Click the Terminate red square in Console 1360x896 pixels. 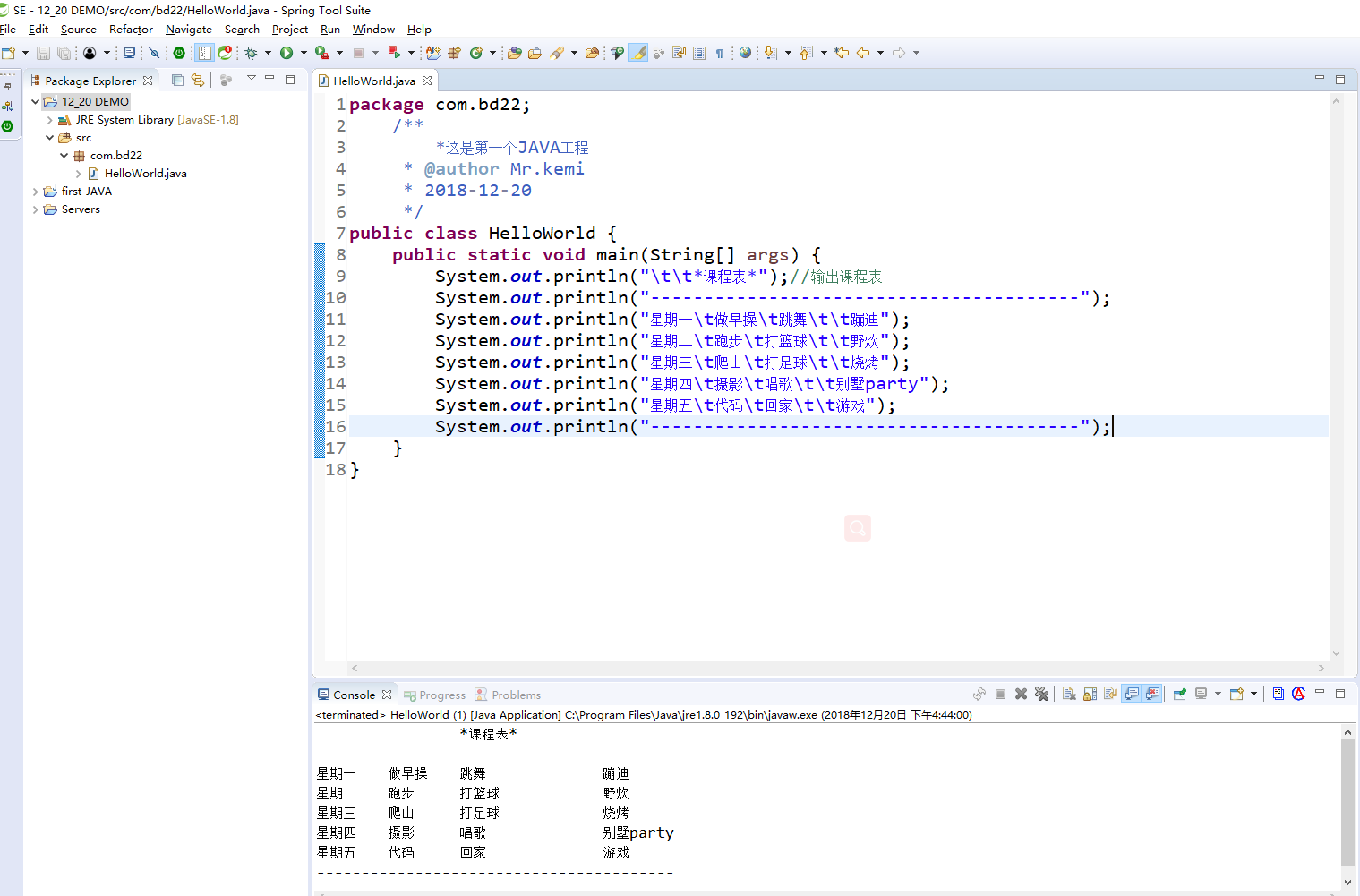click(1000, 694)
